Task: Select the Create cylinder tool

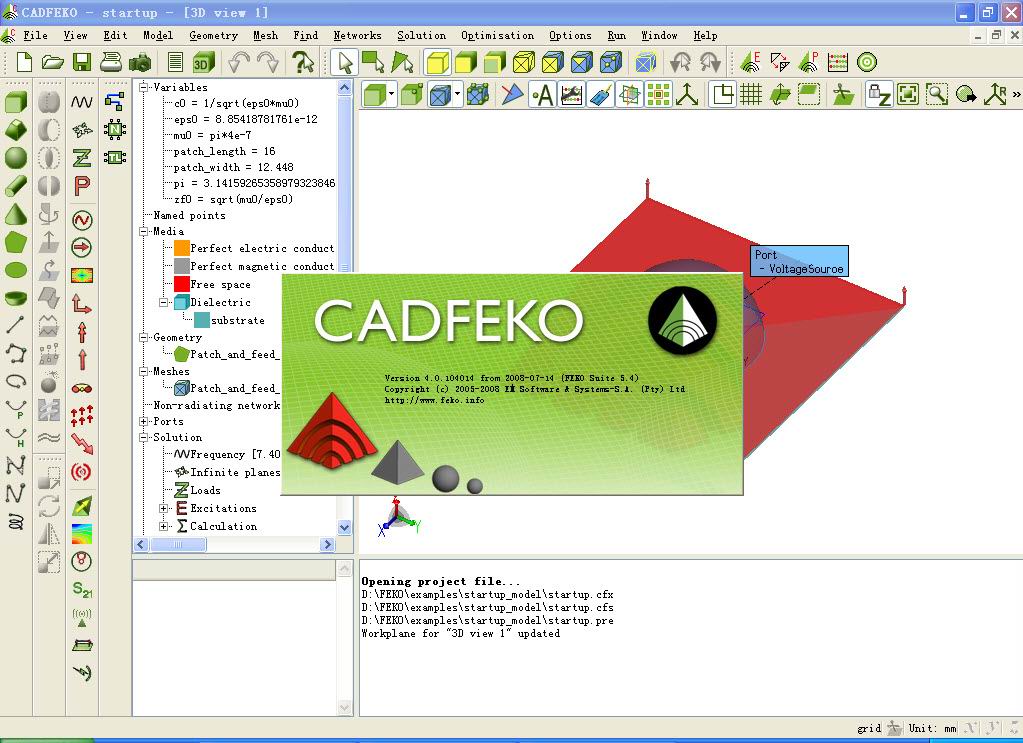Action: 16,185
